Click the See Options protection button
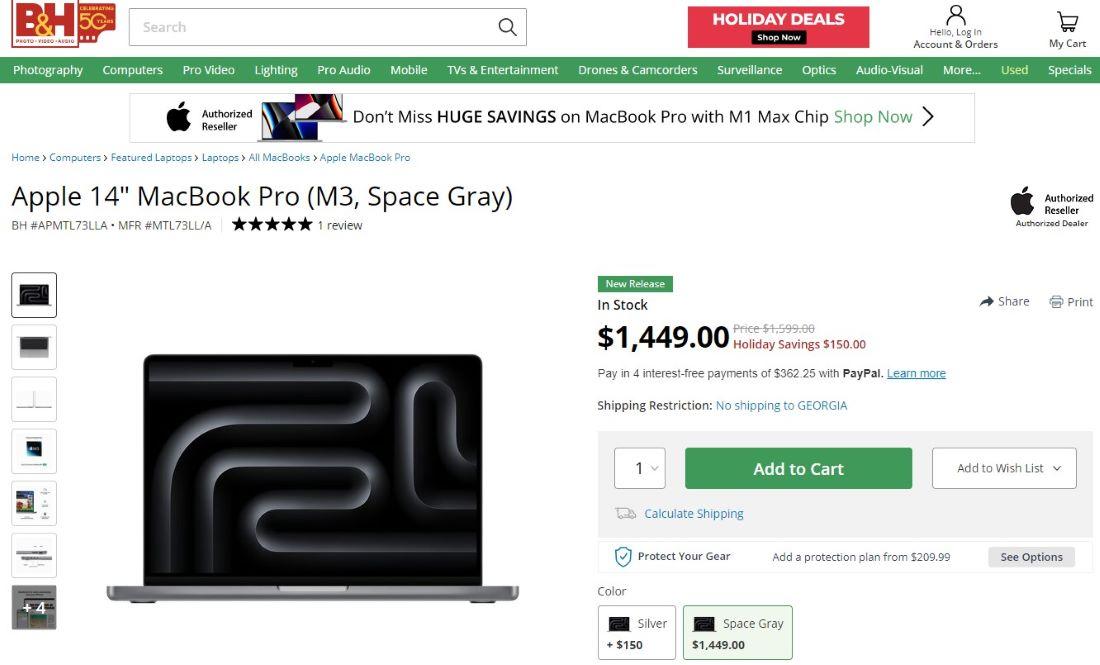The image size is (1100, 665). click(1031, 557)
